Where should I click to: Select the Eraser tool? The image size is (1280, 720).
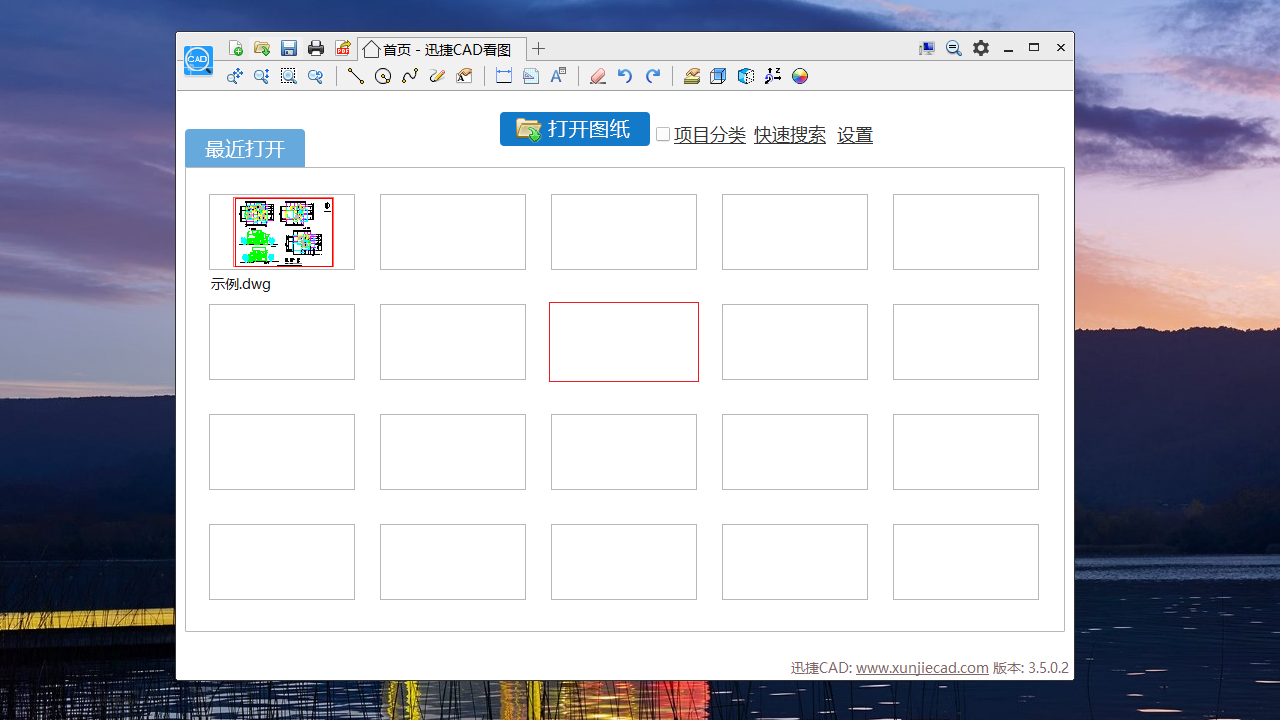[597, 75]
